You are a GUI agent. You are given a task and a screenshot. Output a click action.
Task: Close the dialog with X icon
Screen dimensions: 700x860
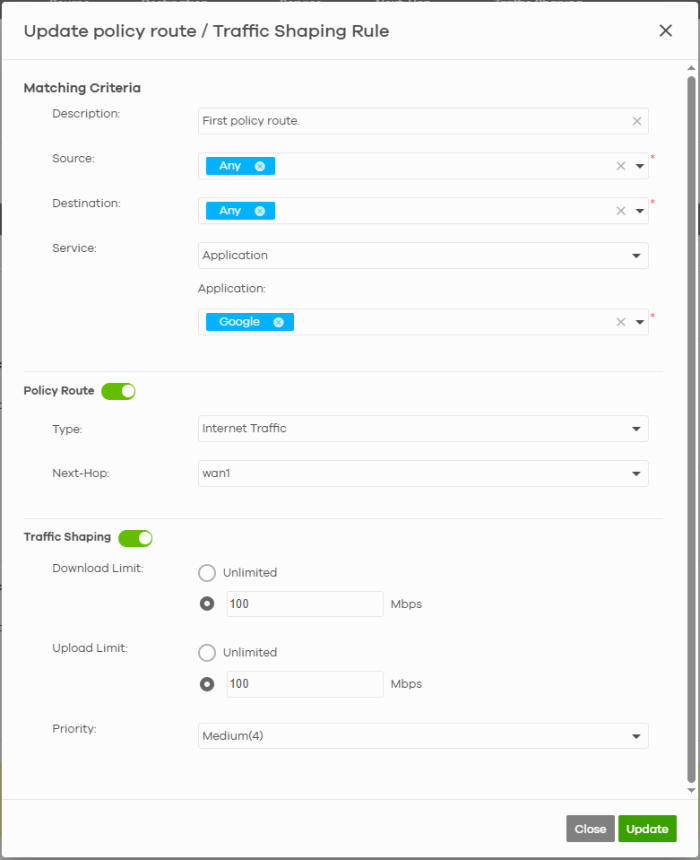(665, 31)
